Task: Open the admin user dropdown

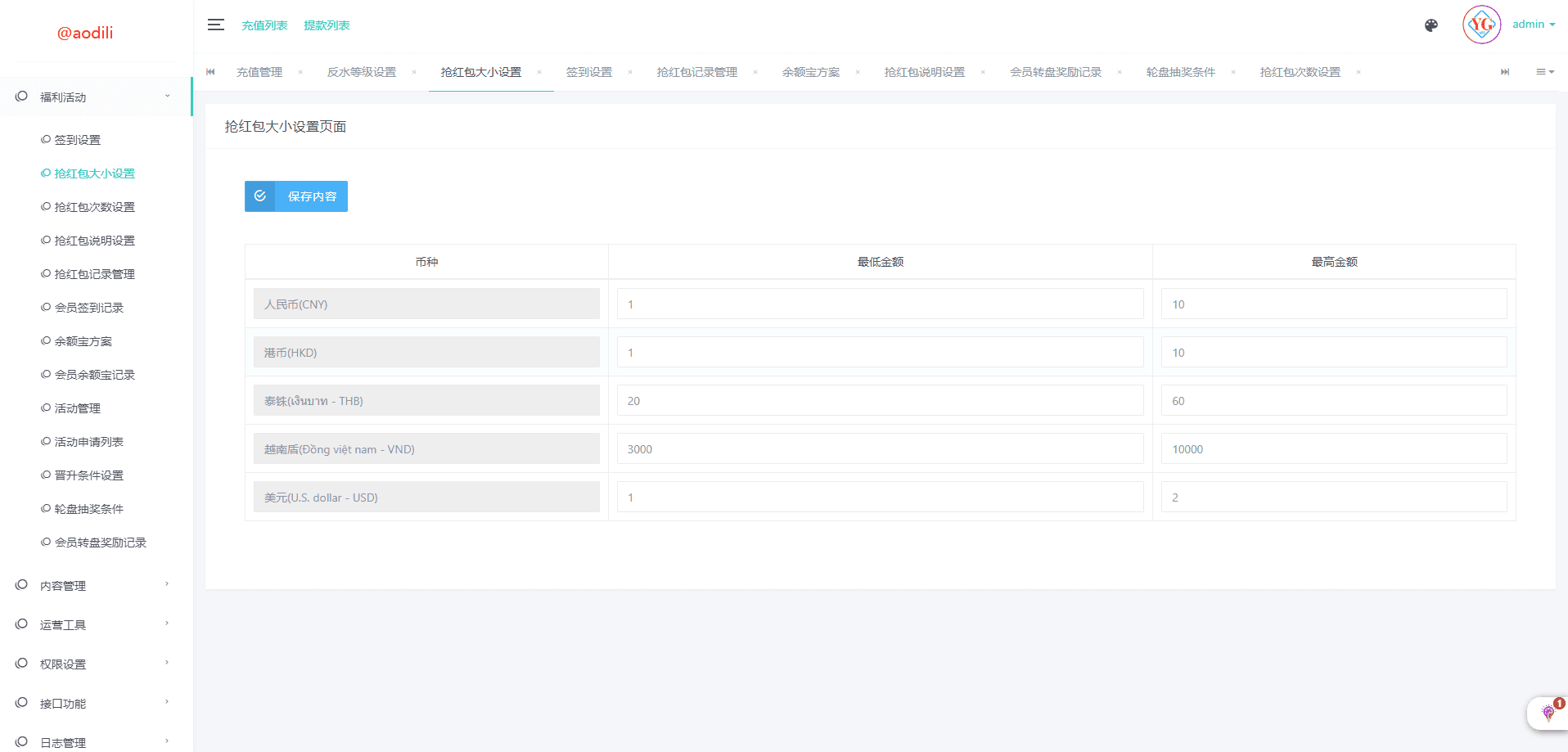Action: pyautogui.click(x=1533, y=25)
